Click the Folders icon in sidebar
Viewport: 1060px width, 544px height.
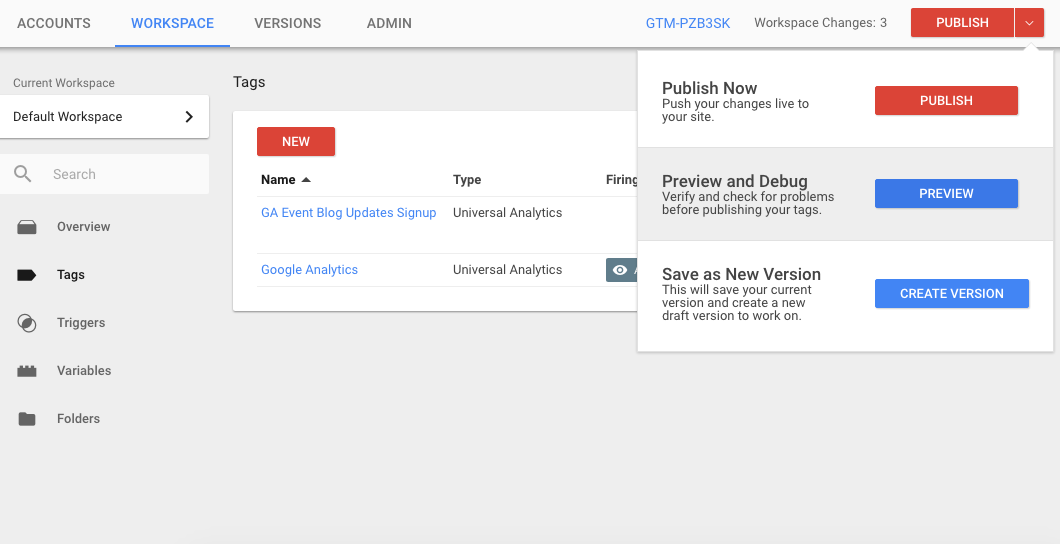coord(27,419)
